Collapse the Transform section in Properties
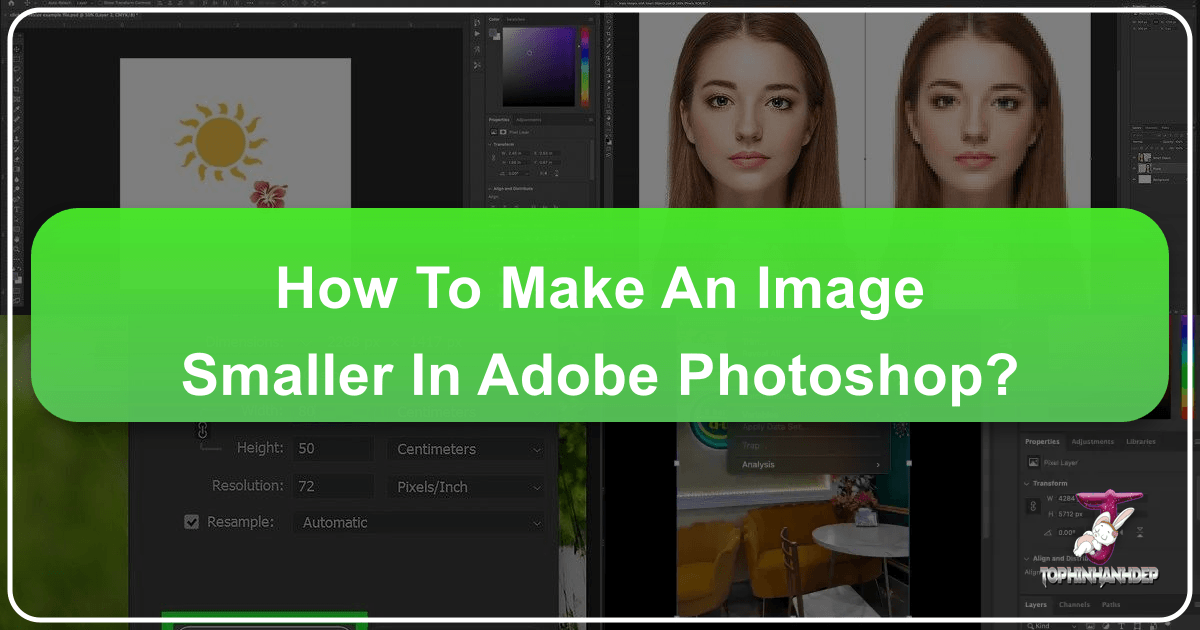Screen dimensions: 1200x630 pos(1026,483)
